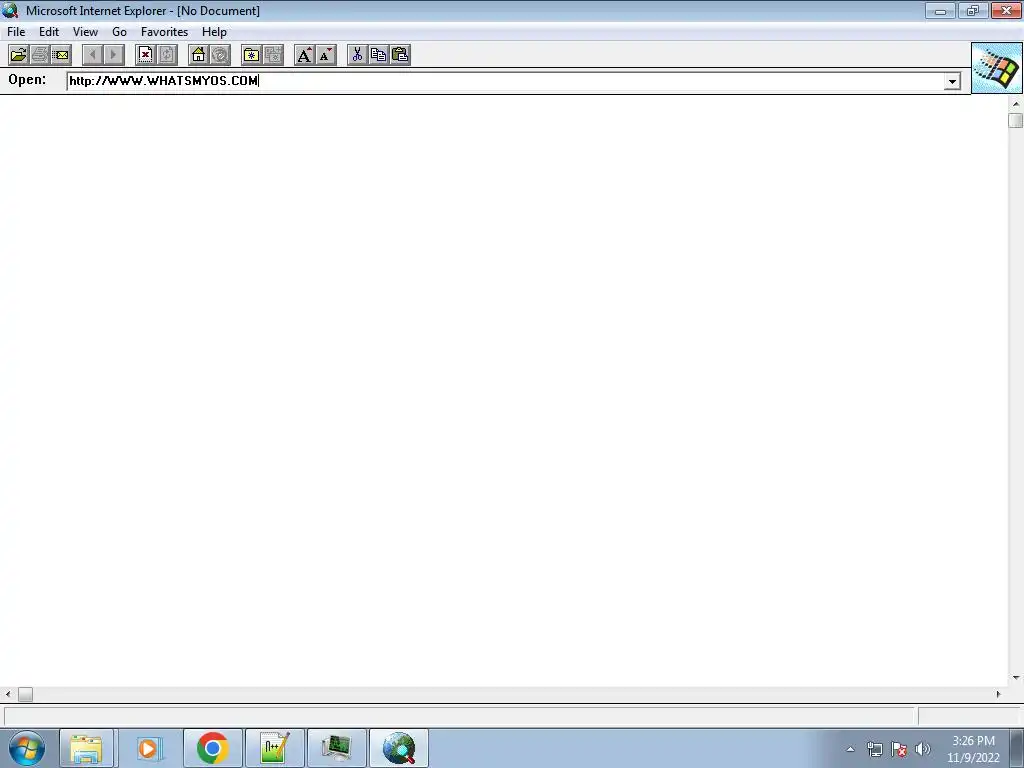Viewport: 1024px width, 768px height.
Task: Click the vertical scrollbar thumb
Action: click(1016, 120)
